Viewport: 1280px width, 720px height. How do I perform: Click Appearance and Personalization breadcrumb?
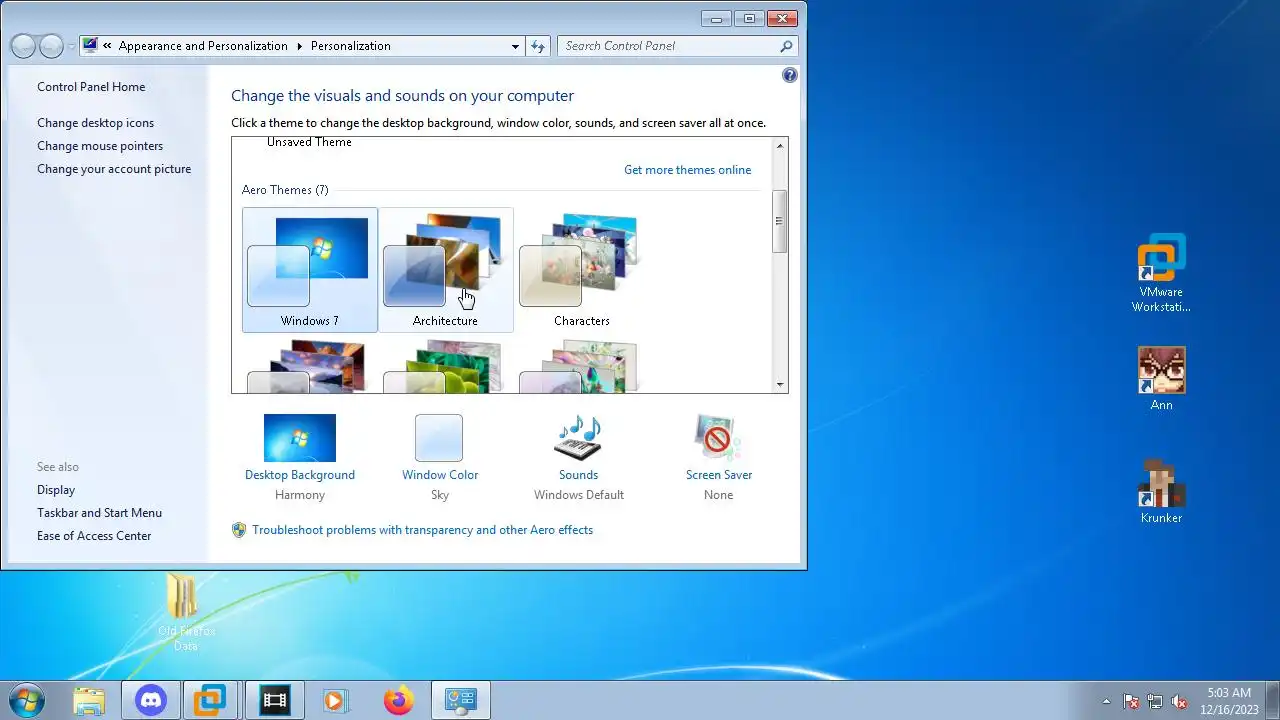point(203,46)
